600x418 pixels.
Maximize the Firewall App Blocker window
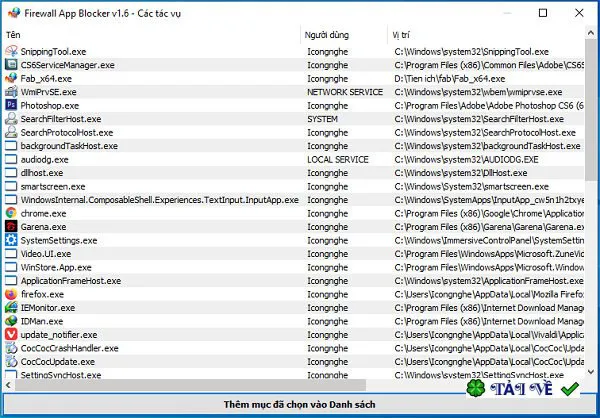coord(543,13)
